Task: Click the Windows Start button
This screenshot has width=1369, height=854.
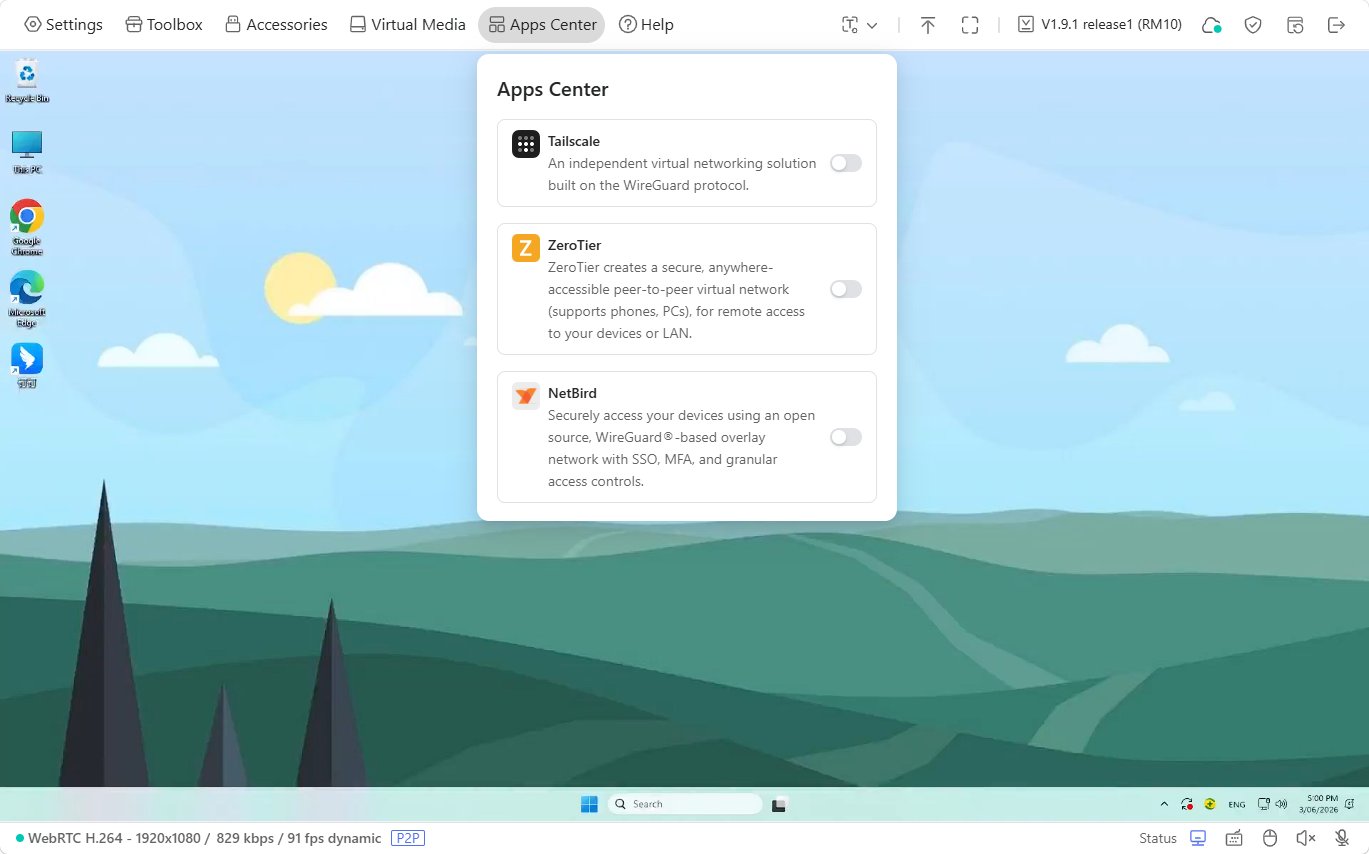Action: pos(589,804)
